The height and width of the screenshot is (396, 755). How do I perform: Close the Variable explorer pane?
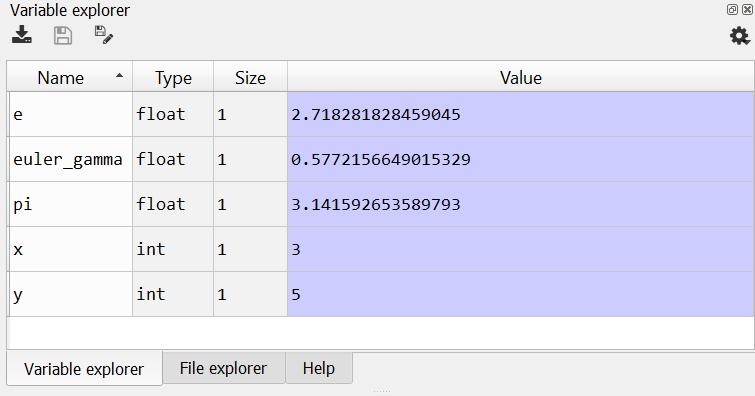[x=747, y=9]
